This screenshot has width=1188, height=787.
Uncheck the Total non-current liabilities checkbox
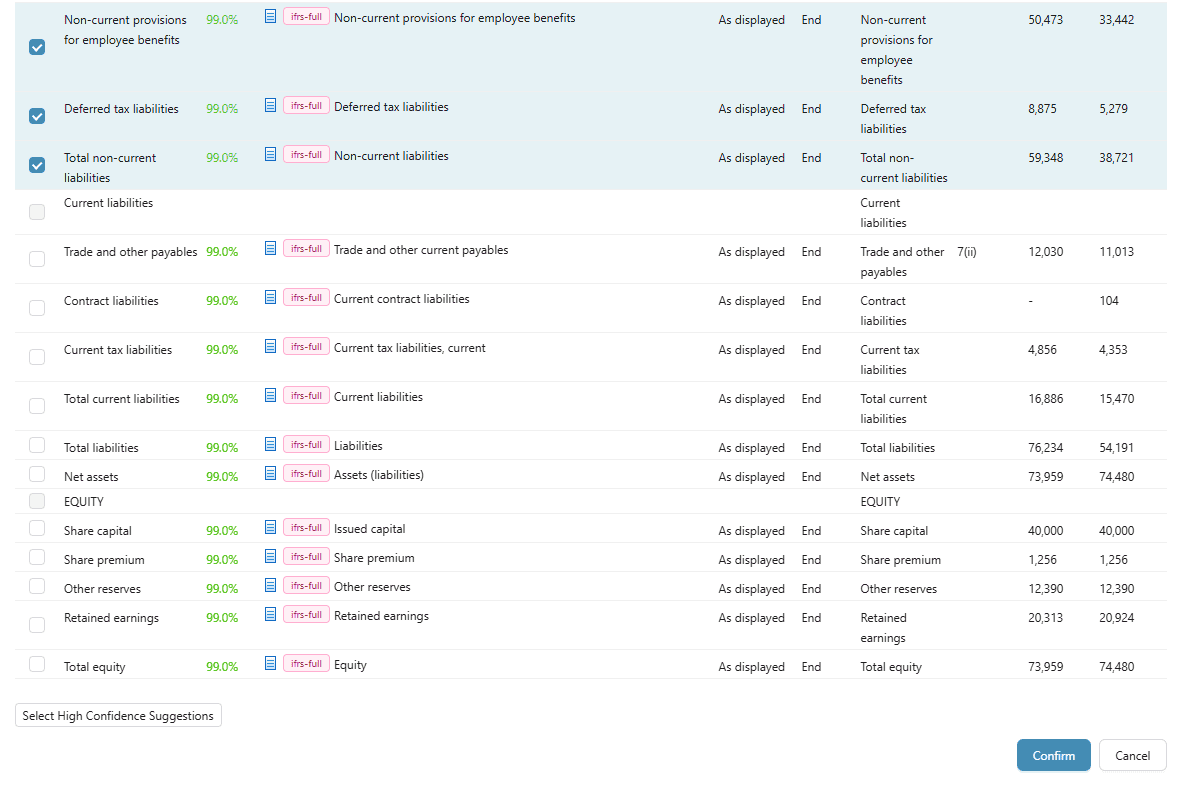click(37, 165)
